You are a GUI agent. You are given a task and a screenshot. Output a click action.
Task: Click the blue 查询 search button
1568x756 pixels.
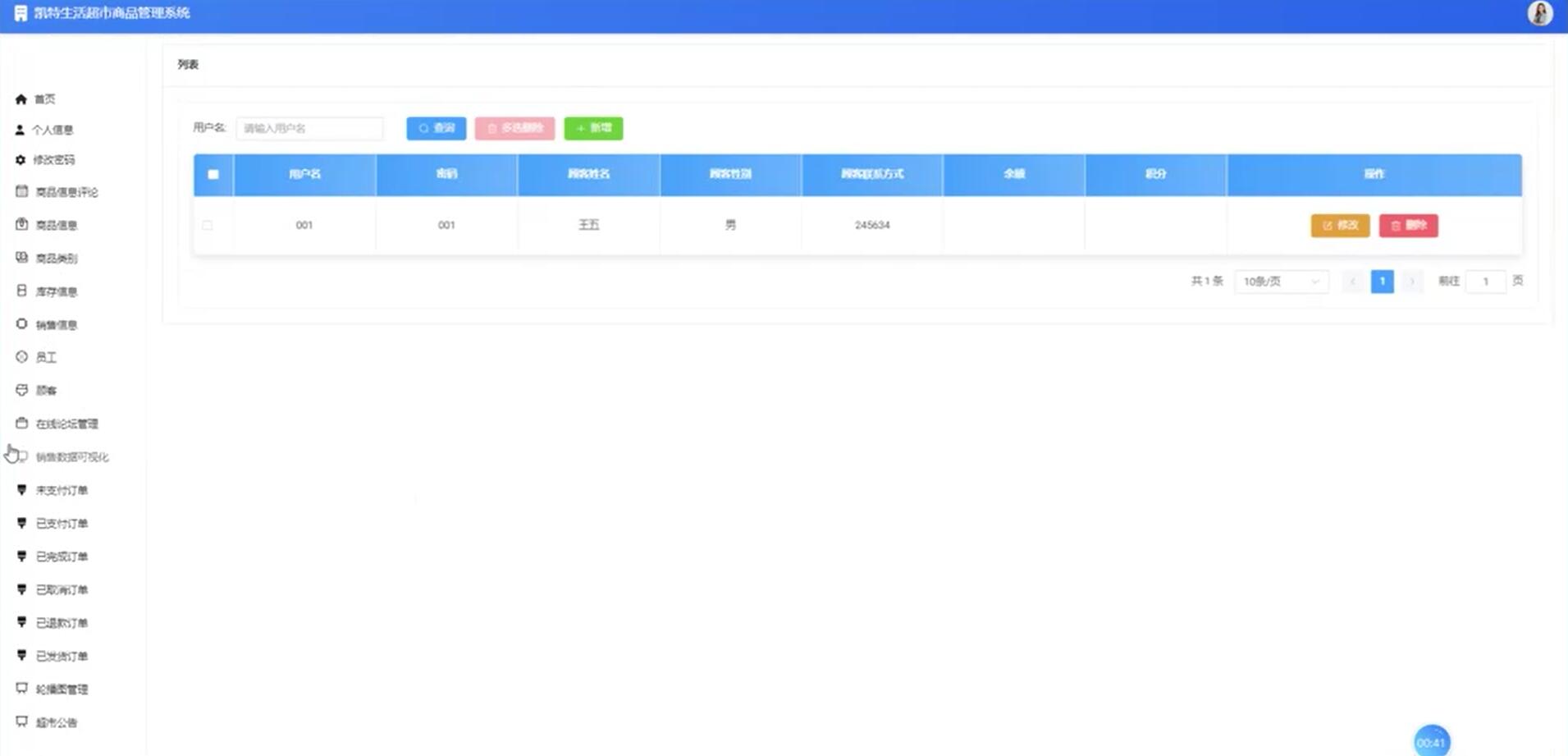(437, 128)
